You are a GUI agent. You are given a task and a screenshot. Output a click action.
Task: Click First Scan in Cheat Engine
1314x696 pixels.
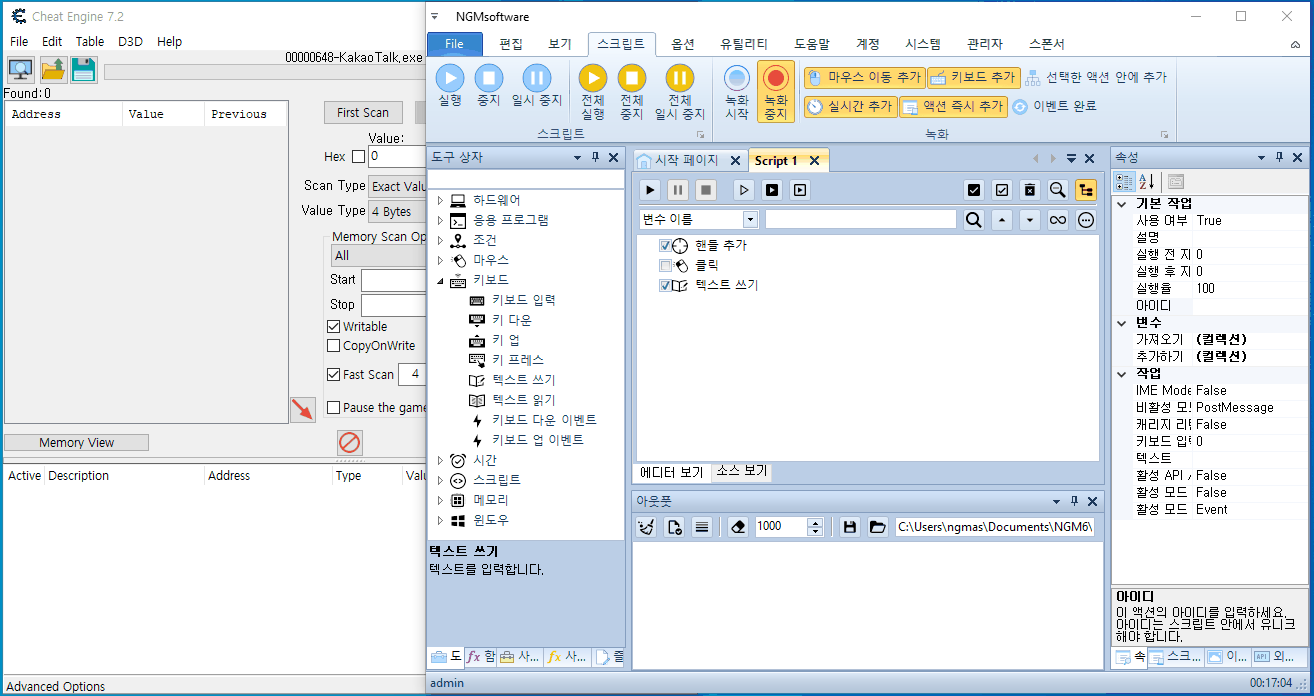[x=363, y=113]
